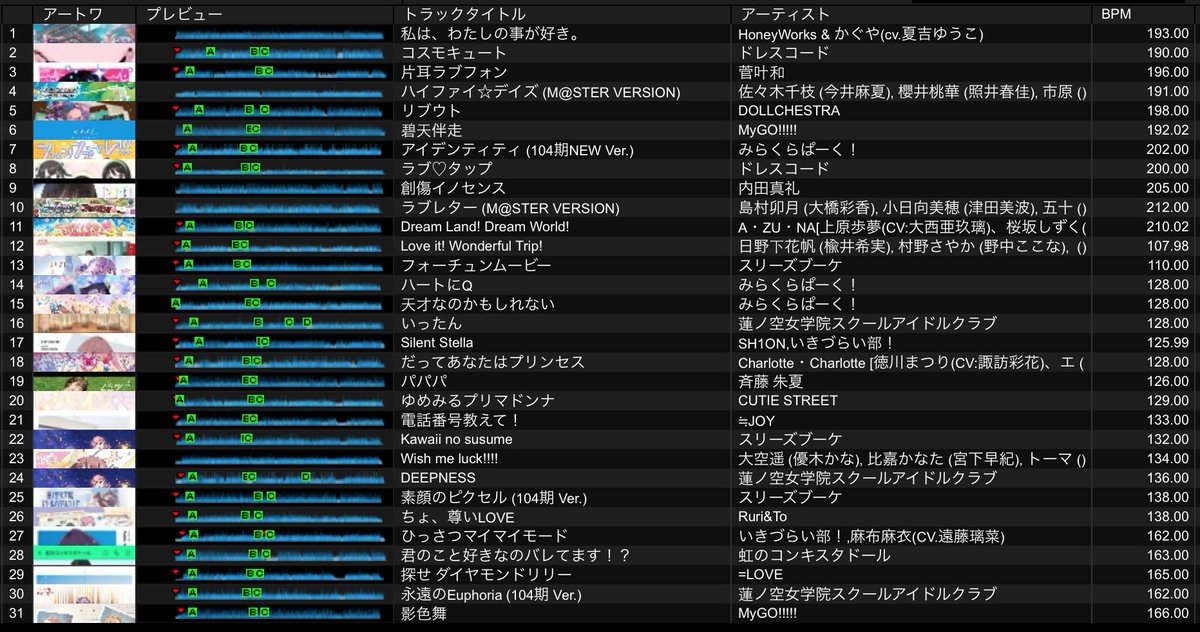This screenshot has width=1200, height=632.
Task: Select track title ゆめみるプリマドンナ
Action: click(477, 400)
